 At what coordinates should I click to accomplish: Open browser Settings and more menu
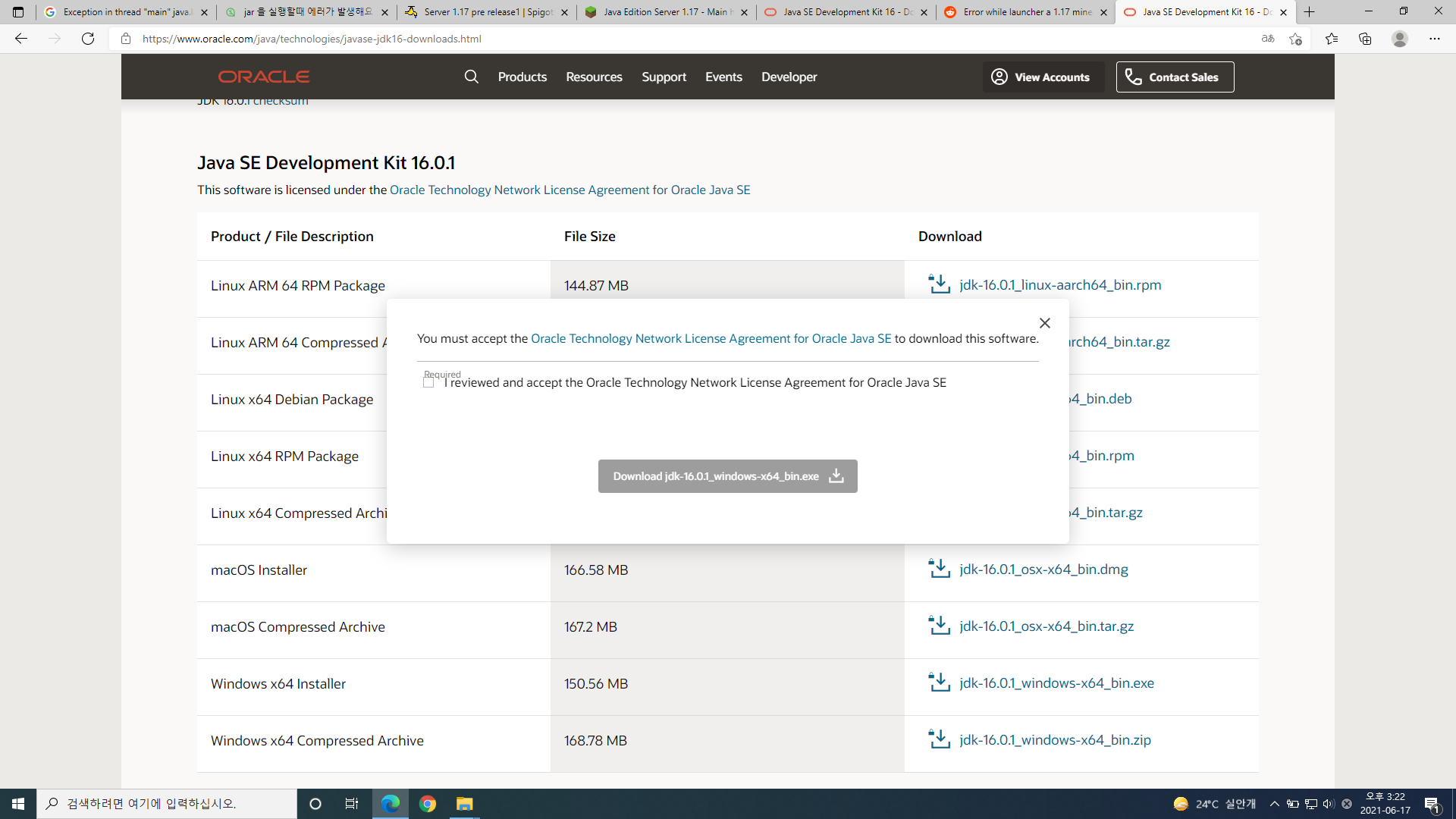1434,39
